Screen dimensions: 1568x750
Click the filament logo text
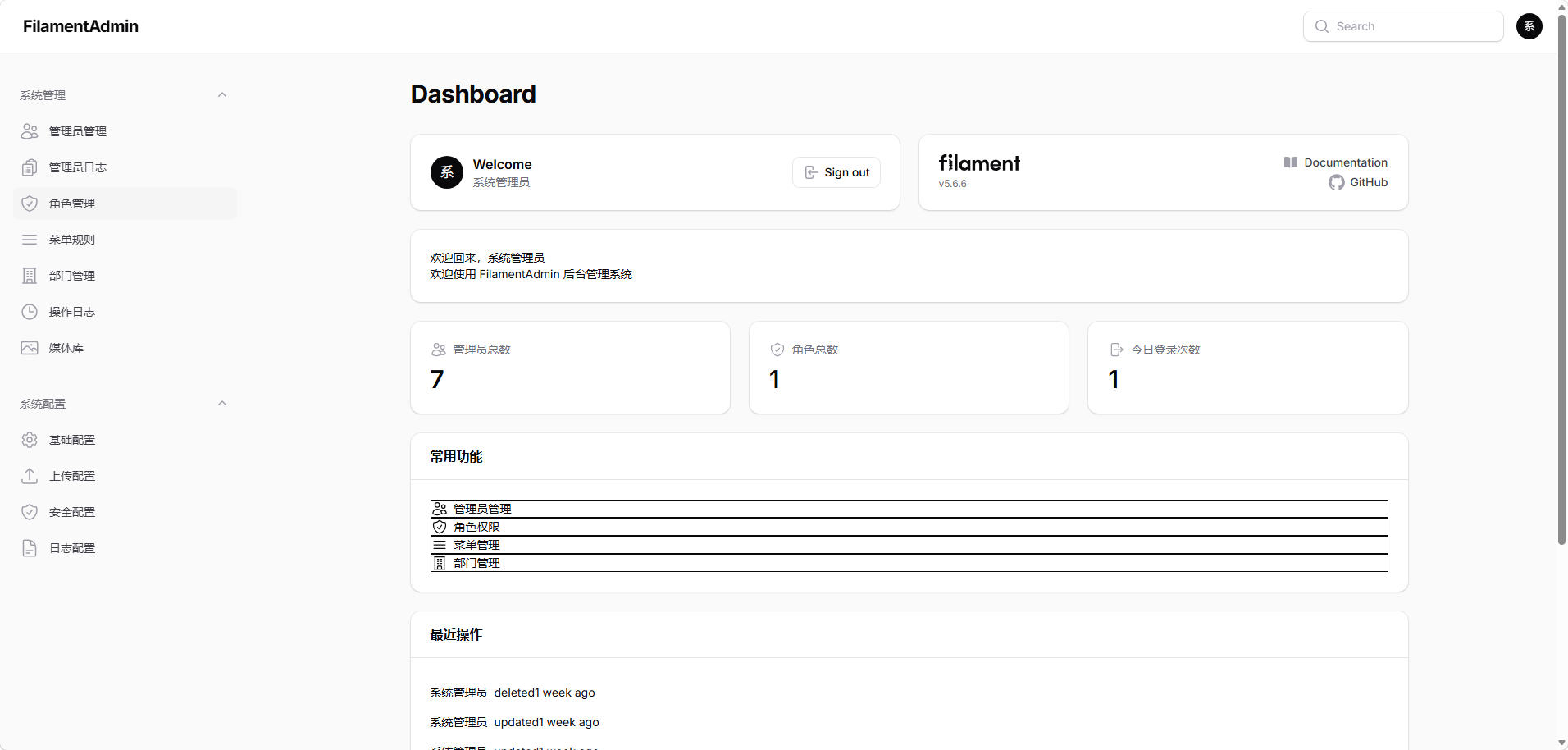(x=979, y=163)
